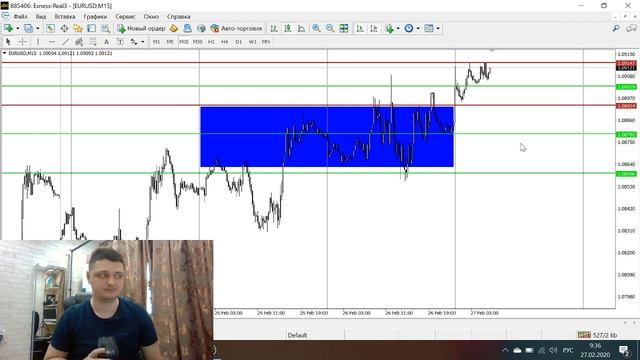The height and width of the screenshot is (360, 640).
Task: Expand the triangle beside EURUSD,M15 title
Action: coord(4,53)
